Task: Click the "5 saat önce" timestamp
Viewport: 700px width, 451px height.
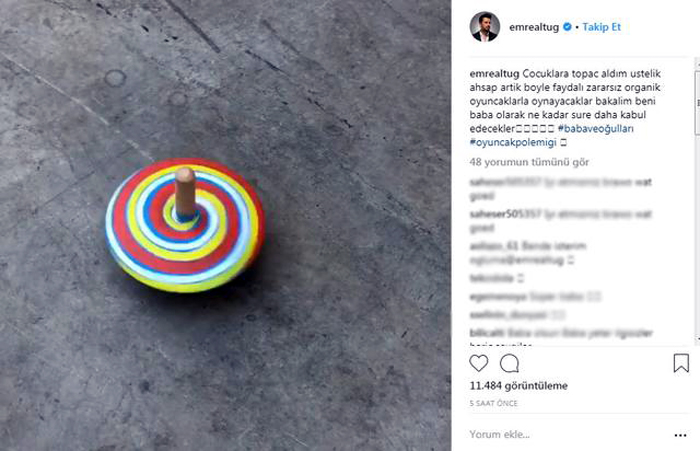Action: (492, 402)
